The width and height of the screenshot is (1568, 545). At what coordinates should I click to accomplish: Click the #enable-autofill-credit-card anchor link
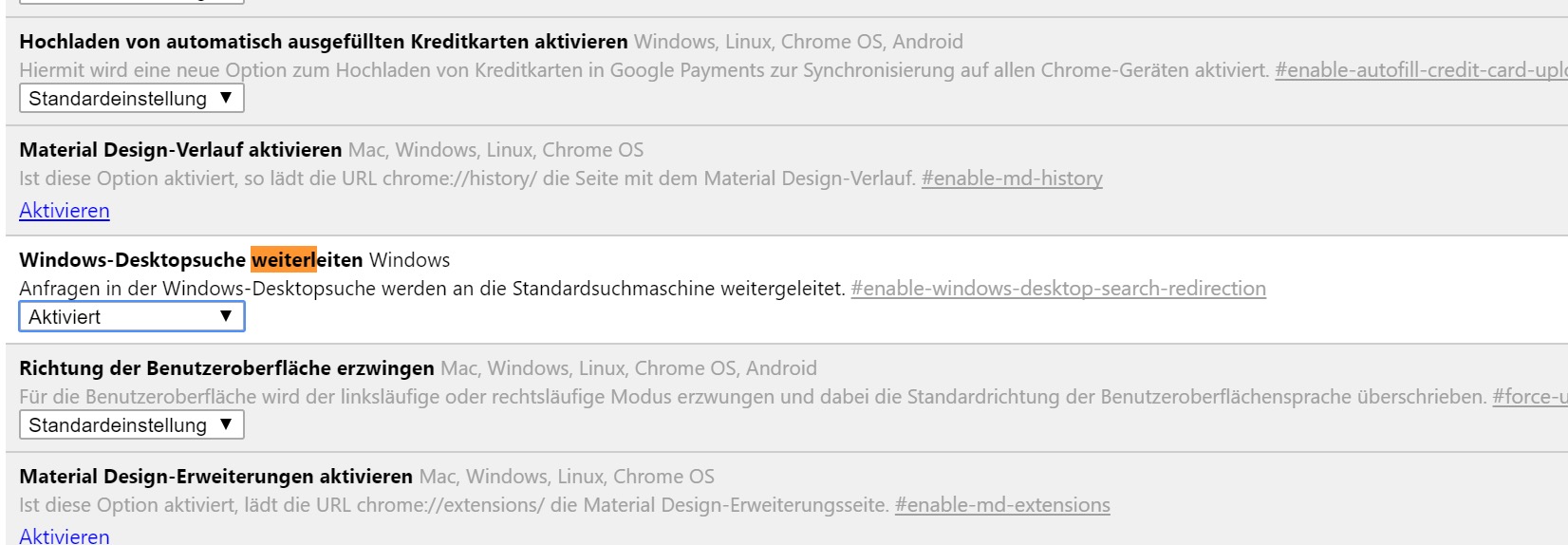tap(1420, 70)
